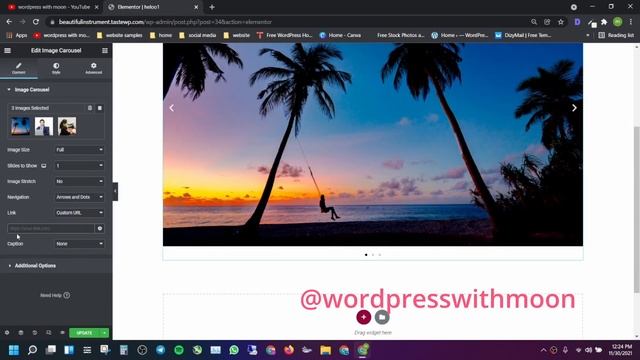Open Telegram from taskbar
The height and width of the screenshot is (360, 640).
click(x=160, y=350)
